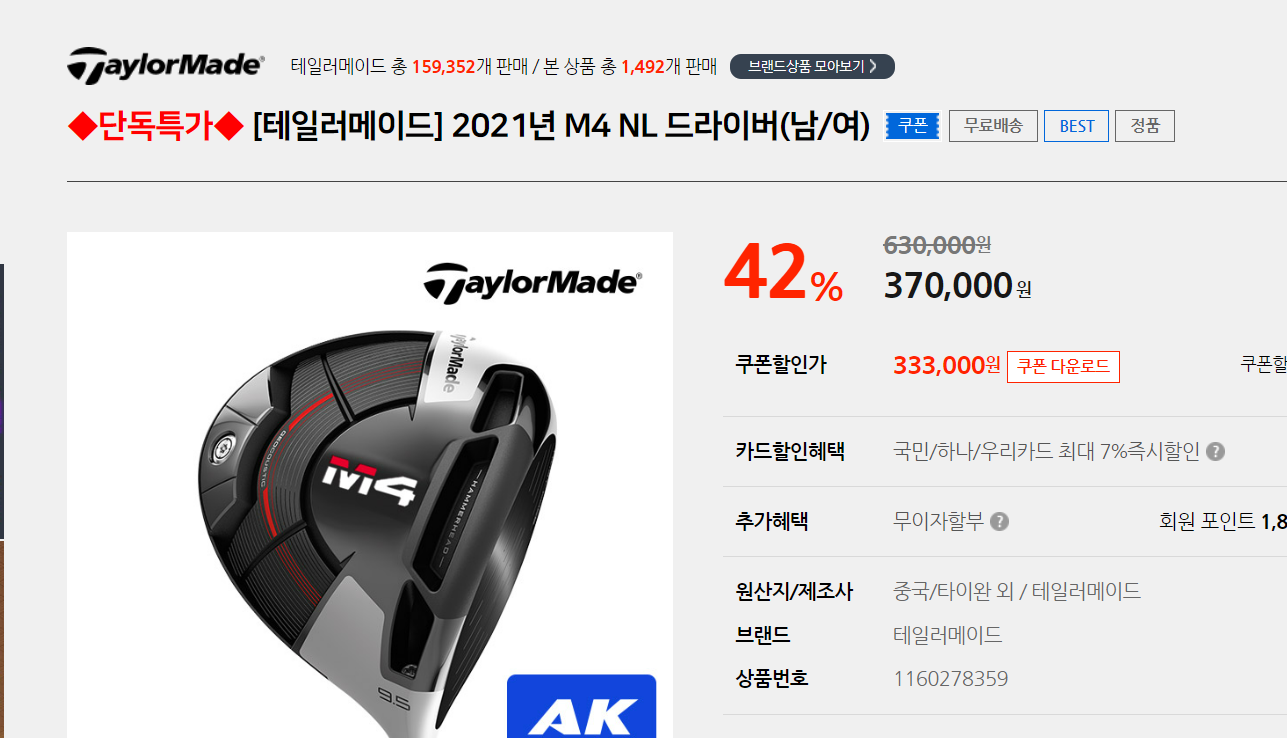Click the 테일러메이드 brand name value
The width and height of the screenshot is (1287, 738).
point(947,635)
